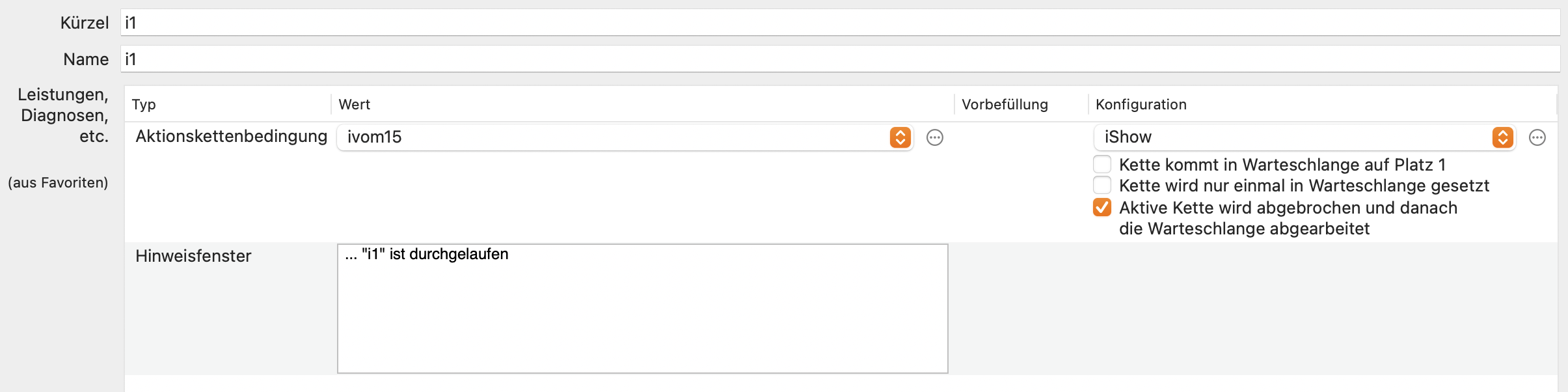Click into the Hinweisfenster text area
The height and width of the screenshot is (392, 1568).
(x=642, y=309)
